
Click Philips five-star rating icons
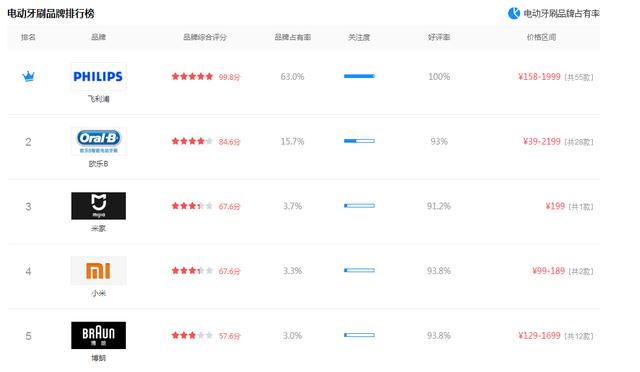coord(192,76)
